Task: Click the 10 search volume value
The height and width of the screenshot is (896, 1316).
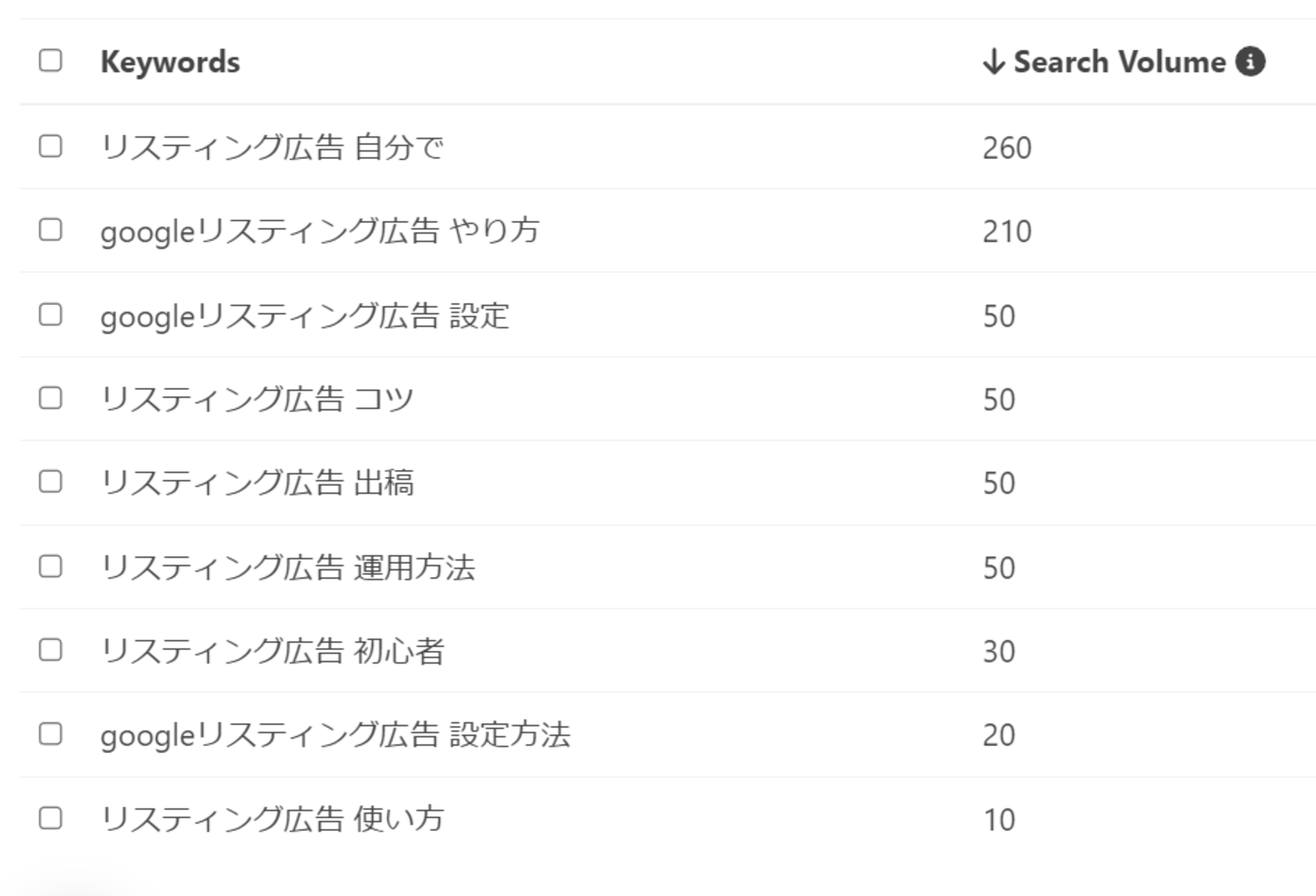Action: (999, 820)
